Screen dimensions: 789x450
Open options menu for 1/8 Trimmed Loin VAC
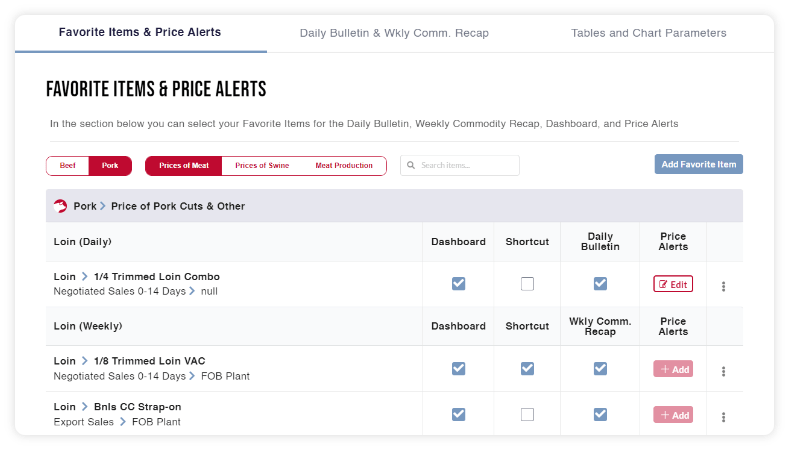tap(723, 370)
